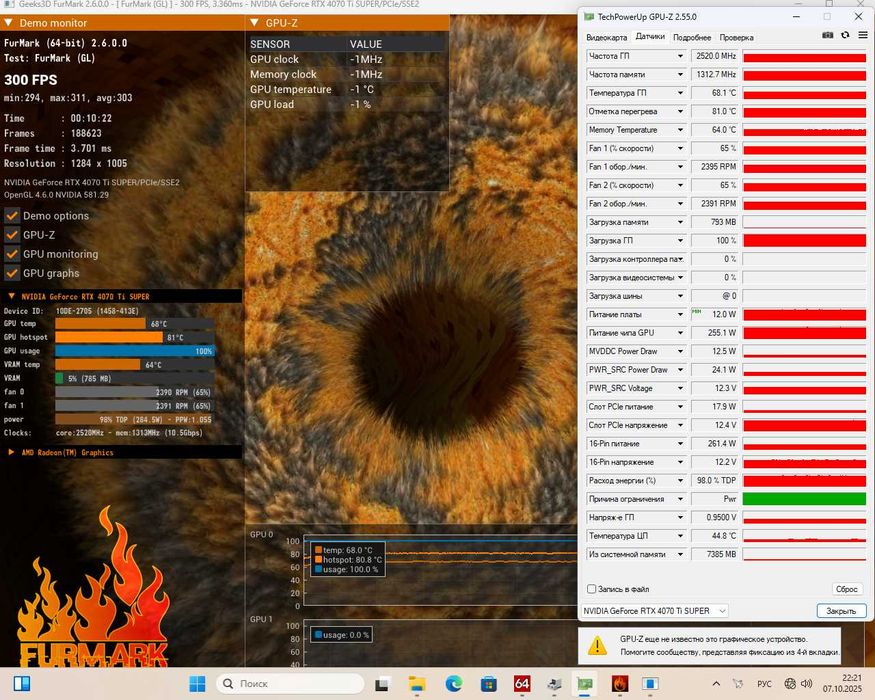Collapse NVIDIA GeForce RTX 4070 Ti SUPER section
The height and width of the screenshot is (700, 875).
pos(11,296)
